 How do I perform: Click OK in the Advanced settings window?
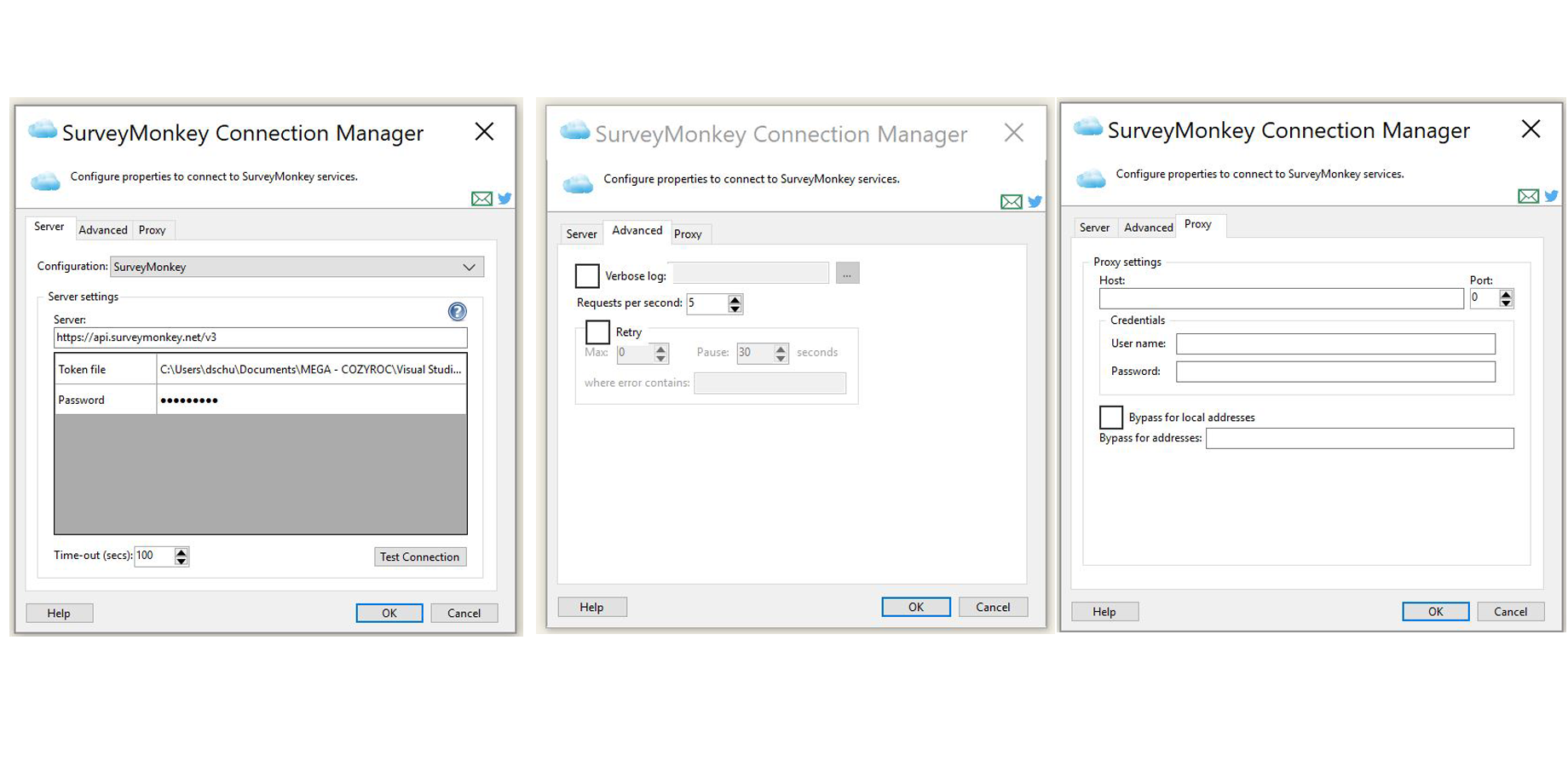(x=916, y=607)
